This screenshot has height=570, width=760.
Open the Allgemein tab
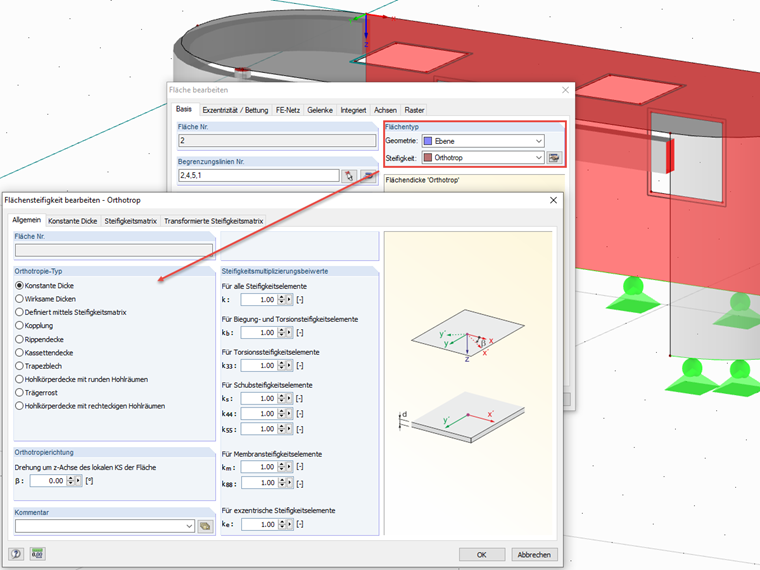27,220
